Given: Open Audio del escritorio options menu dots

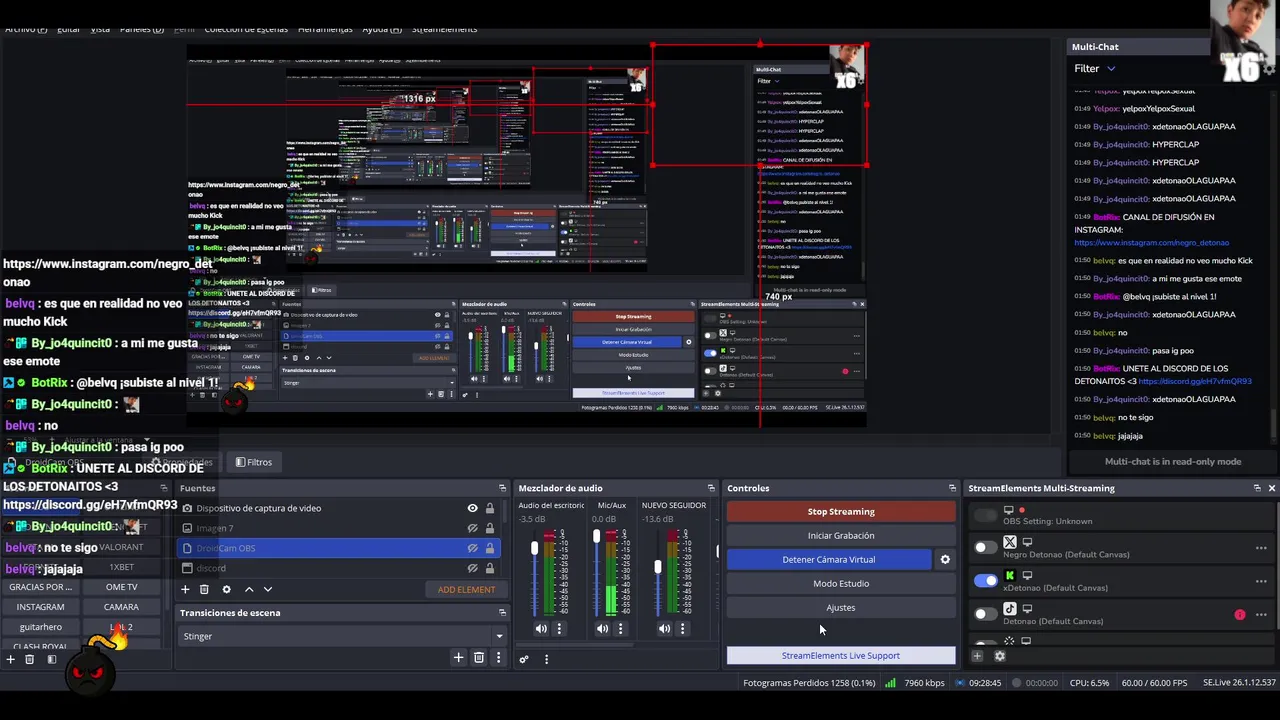Looking at the screenshot, I should click(x=559, y=628).
